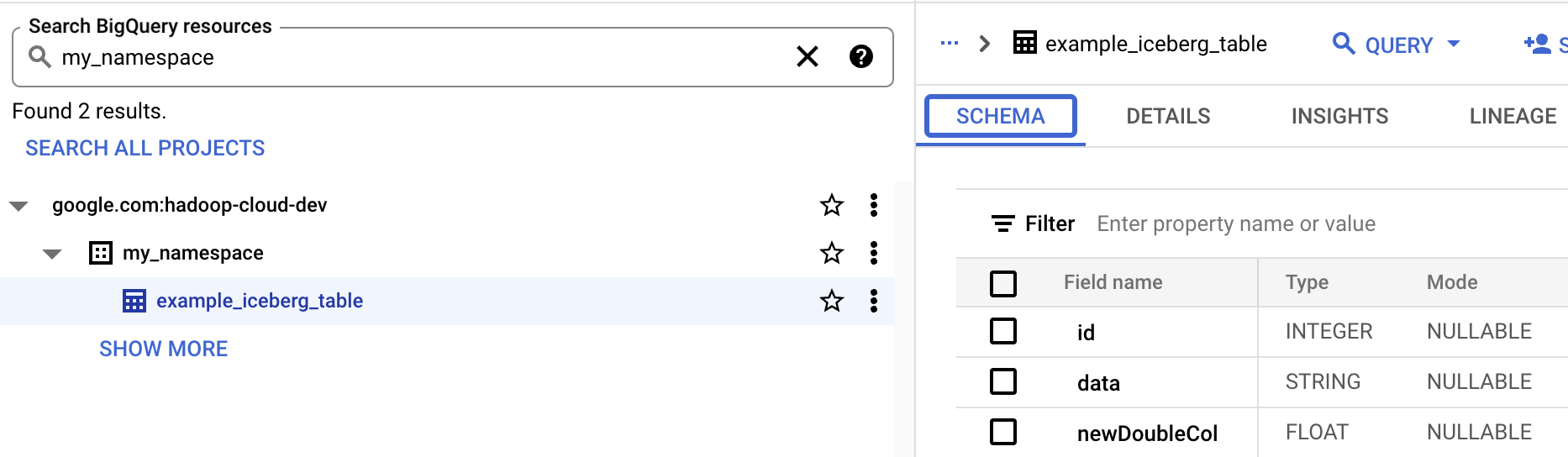Check the data field checkbox
Image resolution: width=1568 pixels, height=457 pixels.
(1003, 382)
